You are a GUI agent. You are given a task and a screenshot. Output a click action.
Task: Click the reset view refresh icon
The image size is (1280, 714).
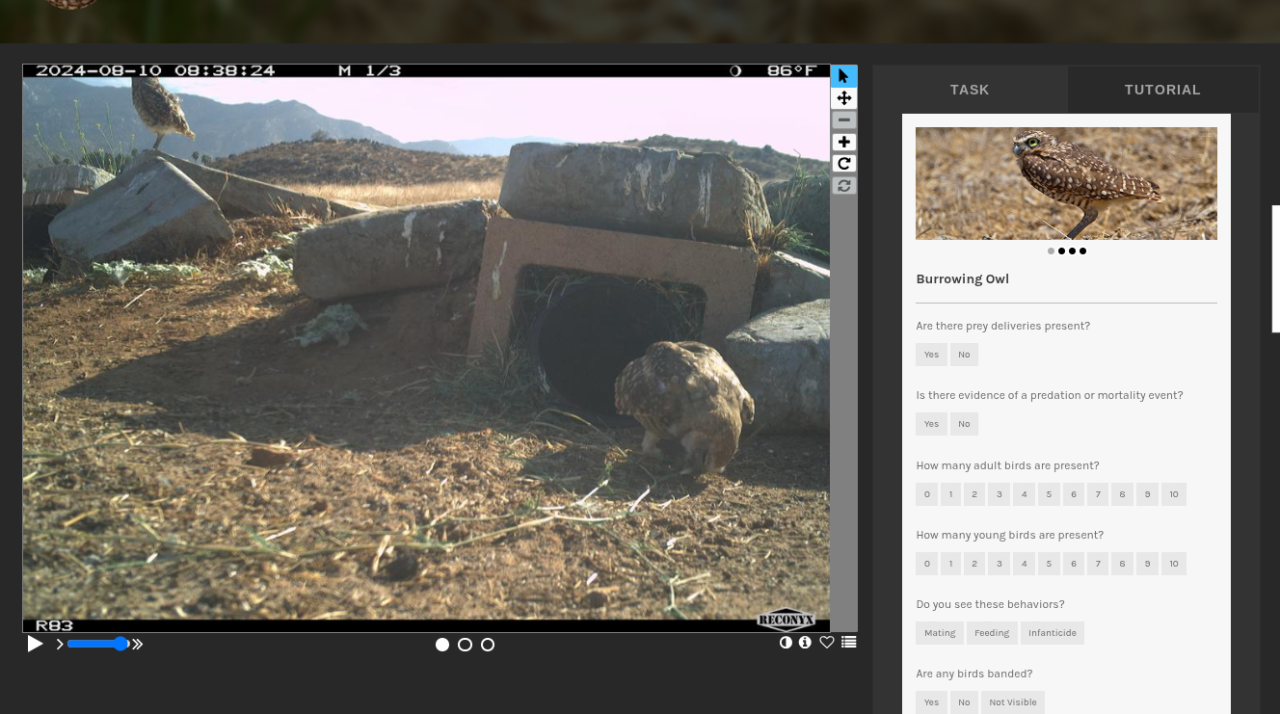click(844, 186)
